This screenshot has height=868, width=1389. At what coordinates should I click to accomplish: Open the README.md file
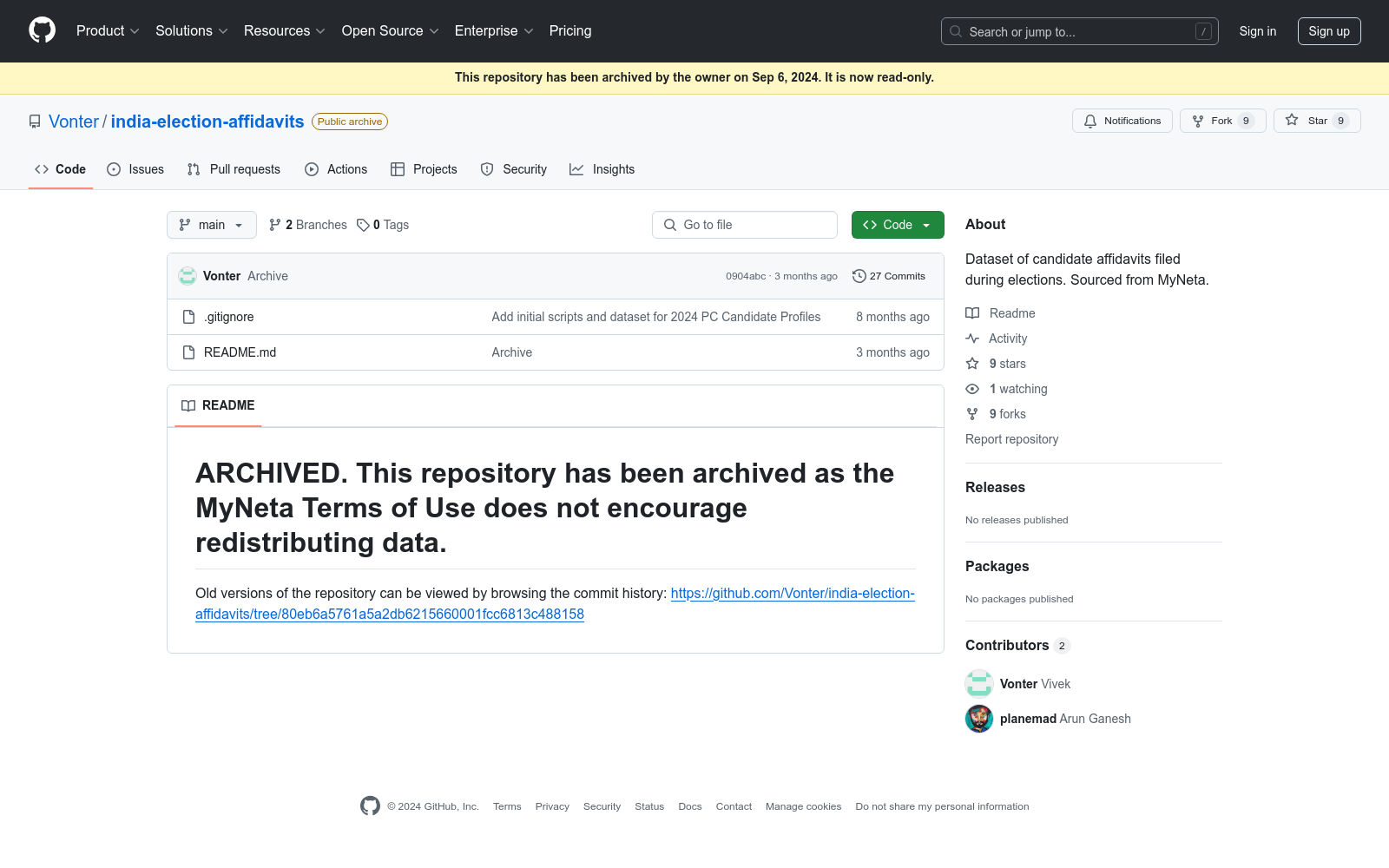(x=240, y=352)
